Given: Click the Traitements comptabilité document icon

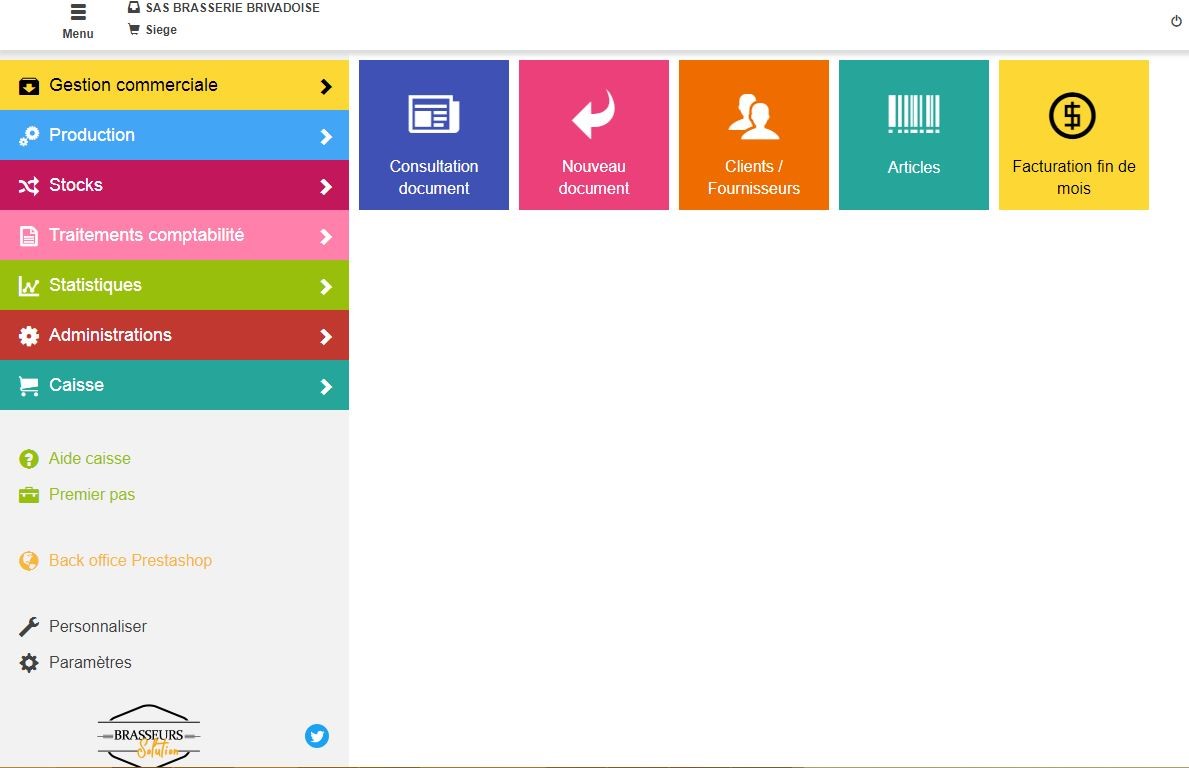Looking at the screenshot, I should click(29, 236).
